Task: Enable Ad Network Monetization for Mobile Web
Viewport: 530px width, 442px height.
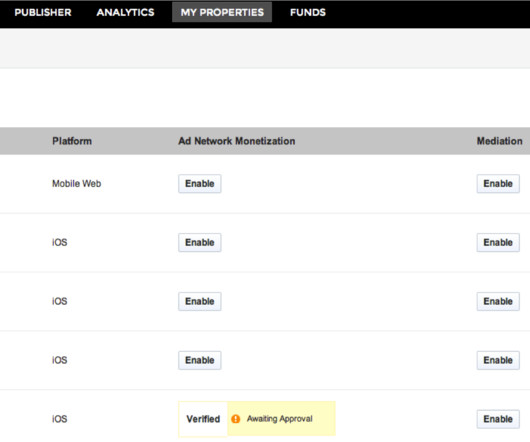Action: click(x=200, y=183)
